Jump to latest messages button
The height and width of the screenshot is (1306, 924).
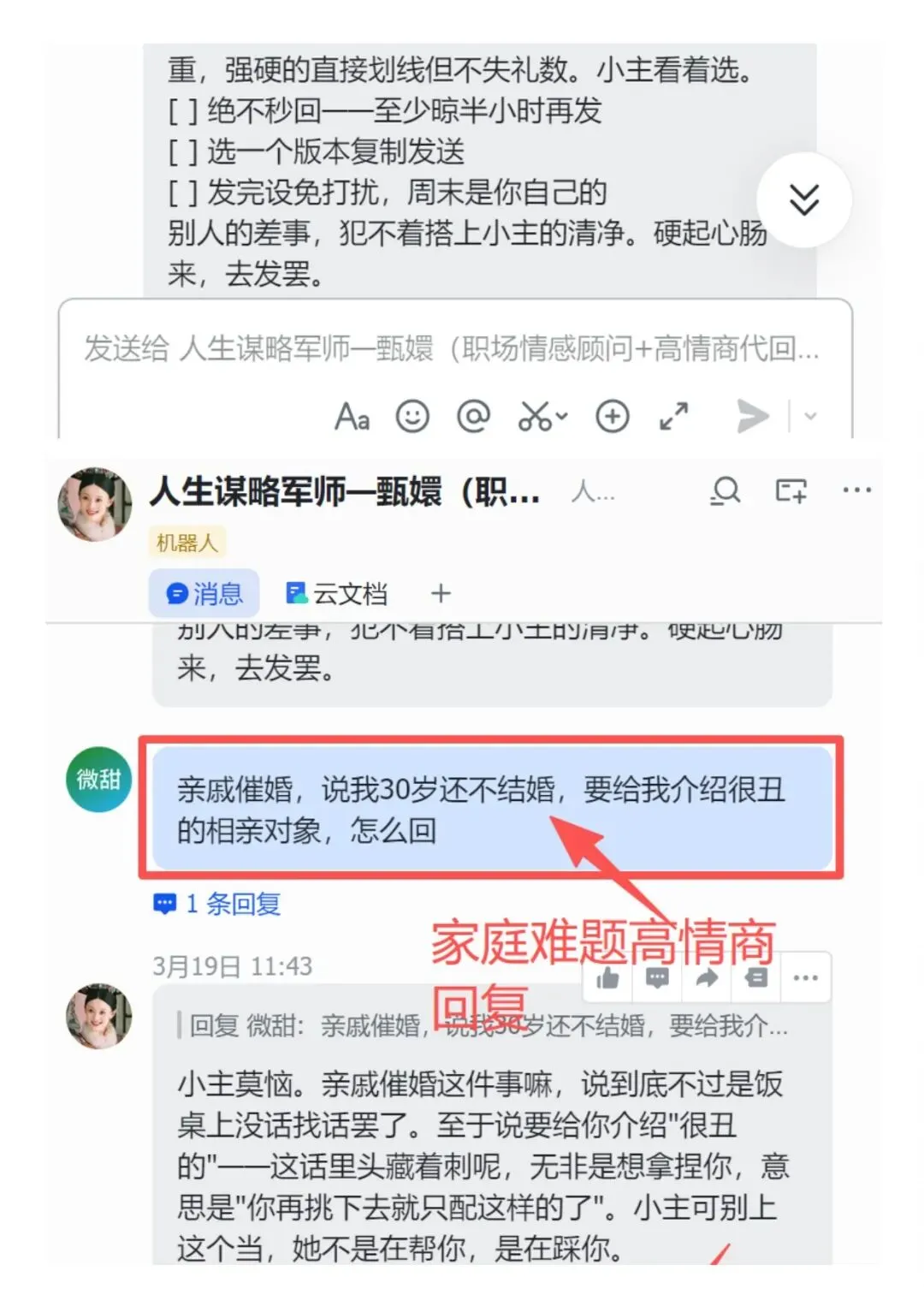804,200
